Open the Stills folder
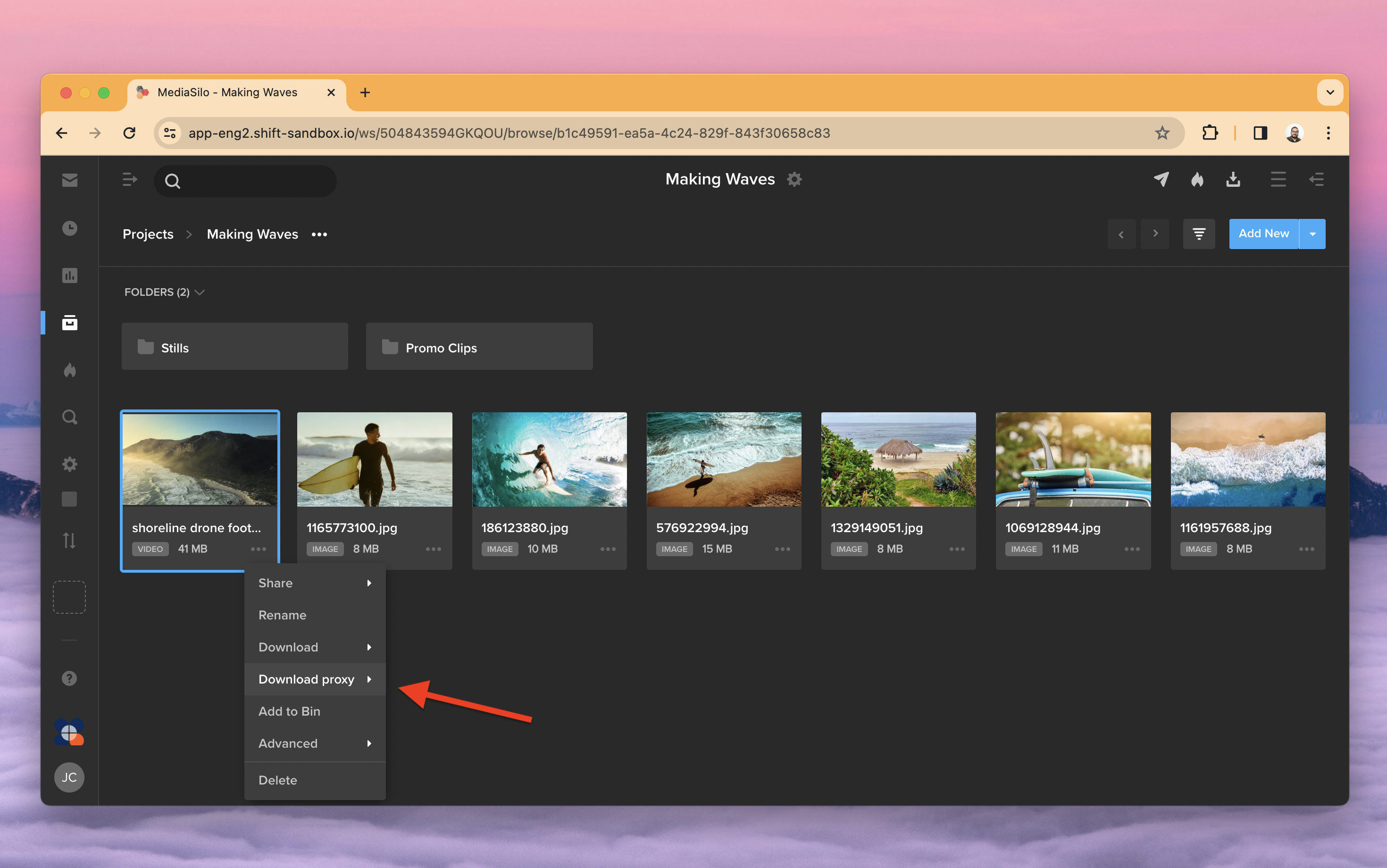 pos(235,346)
